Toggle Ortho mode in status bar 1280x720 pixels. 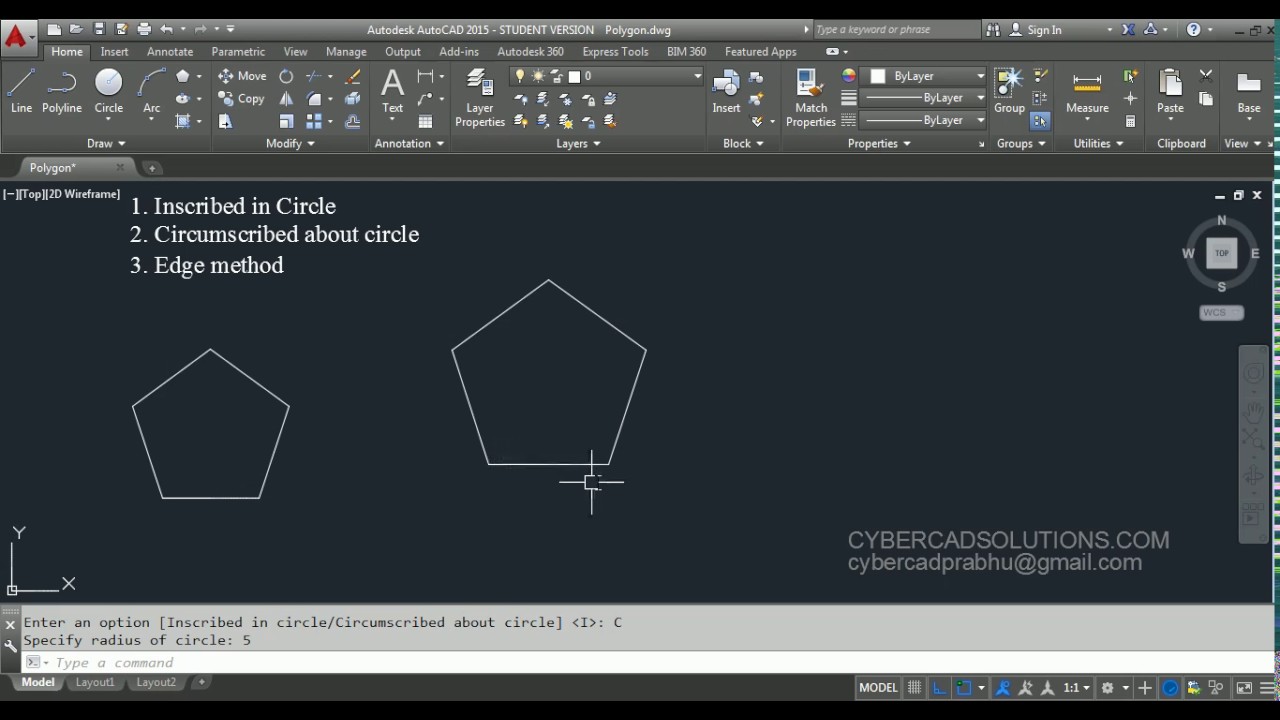click(940, 688)
